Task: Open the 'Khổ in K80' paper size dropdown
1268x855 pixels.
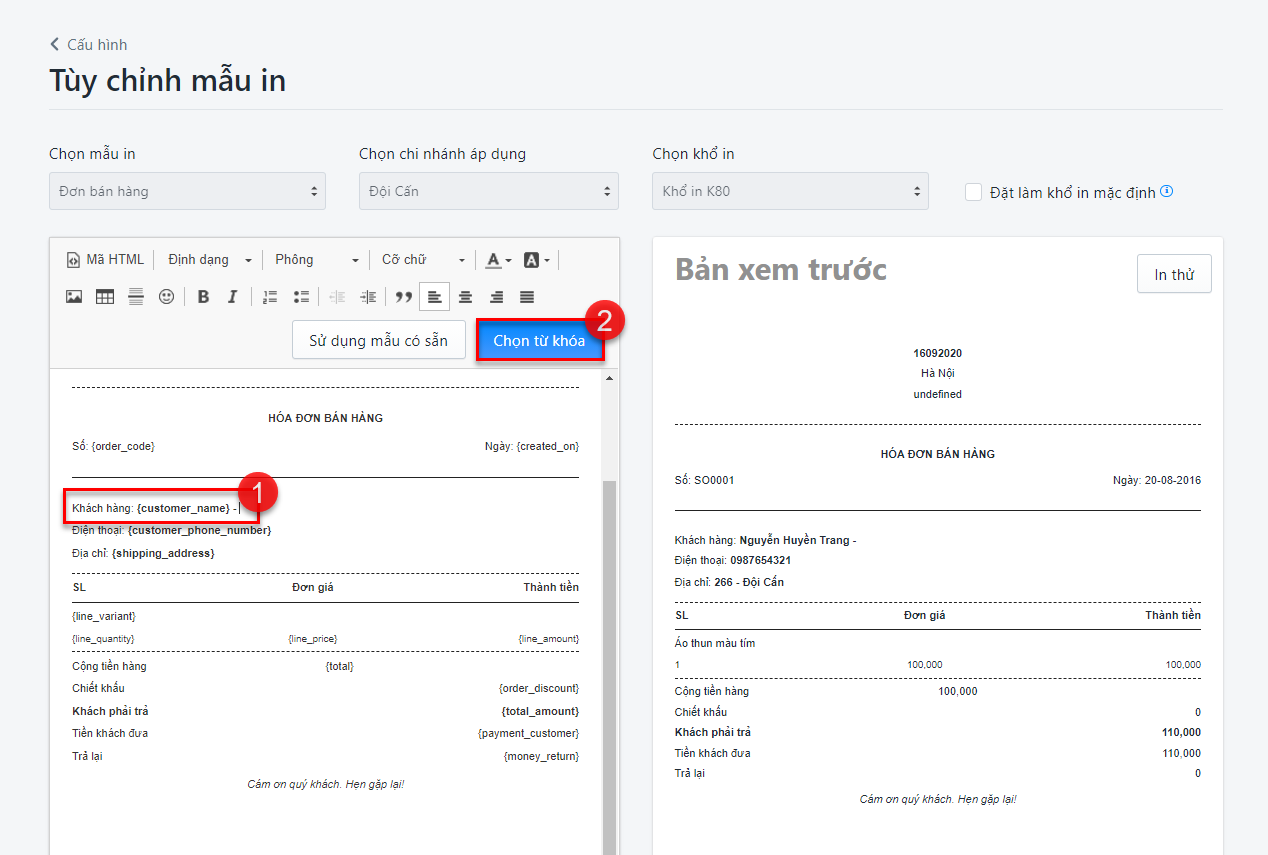Action: (790, 191)
